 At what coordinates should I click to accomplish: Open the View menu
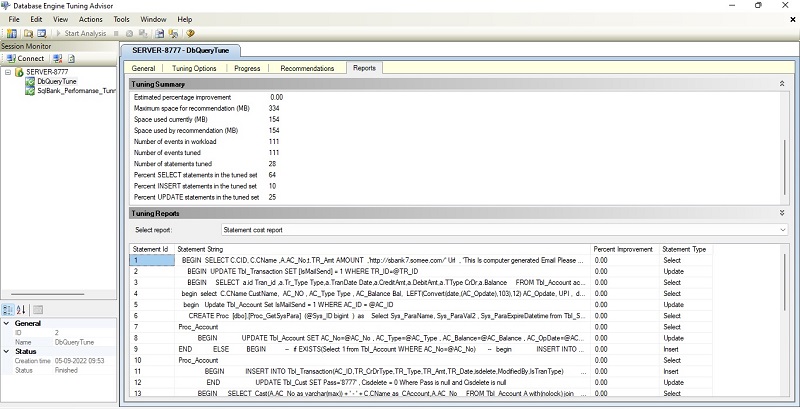(x=60, y=19)
